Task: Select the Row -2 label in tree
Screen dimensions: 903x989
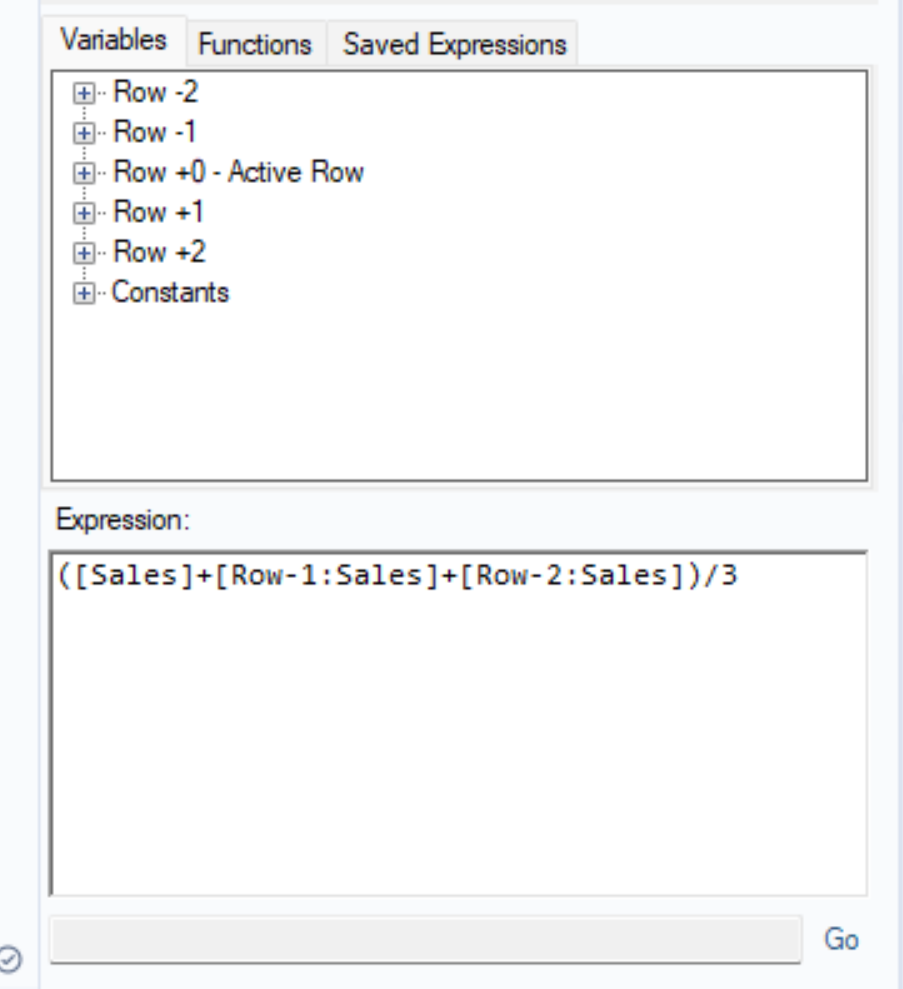Action: [156, 93]
